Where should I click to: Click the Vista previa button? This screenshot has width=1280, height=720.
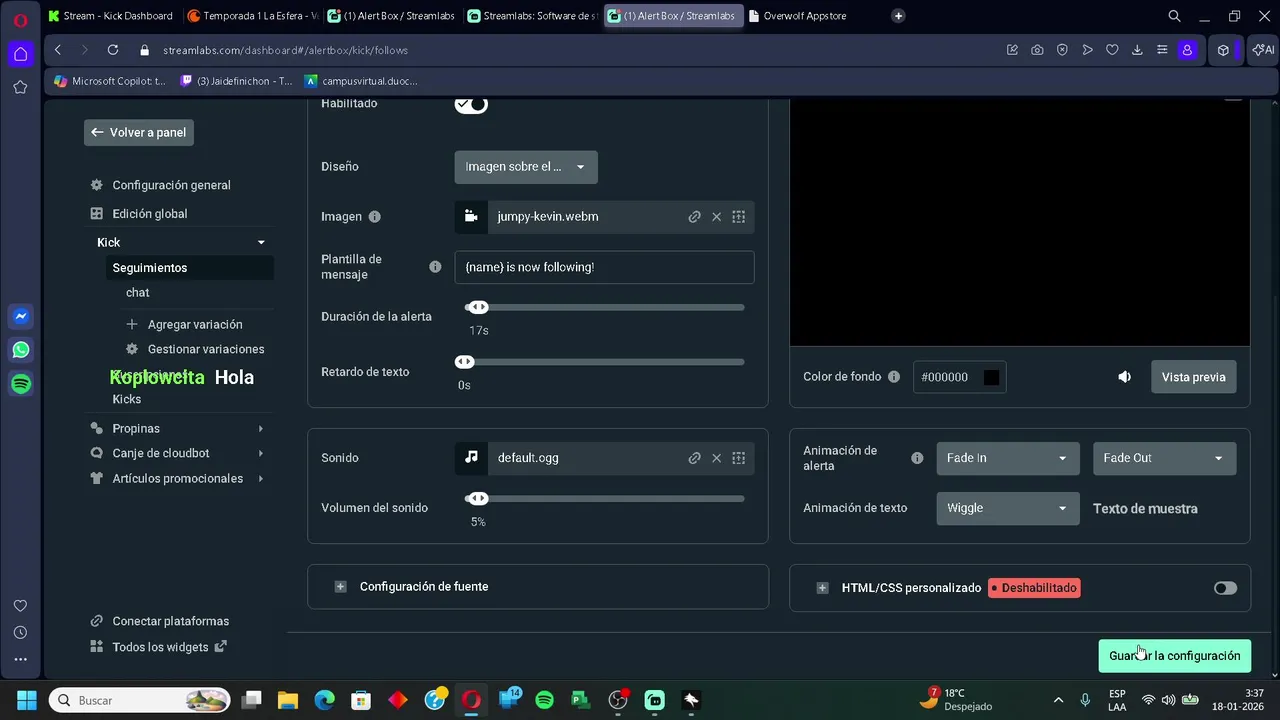(x=1194, y=377)
